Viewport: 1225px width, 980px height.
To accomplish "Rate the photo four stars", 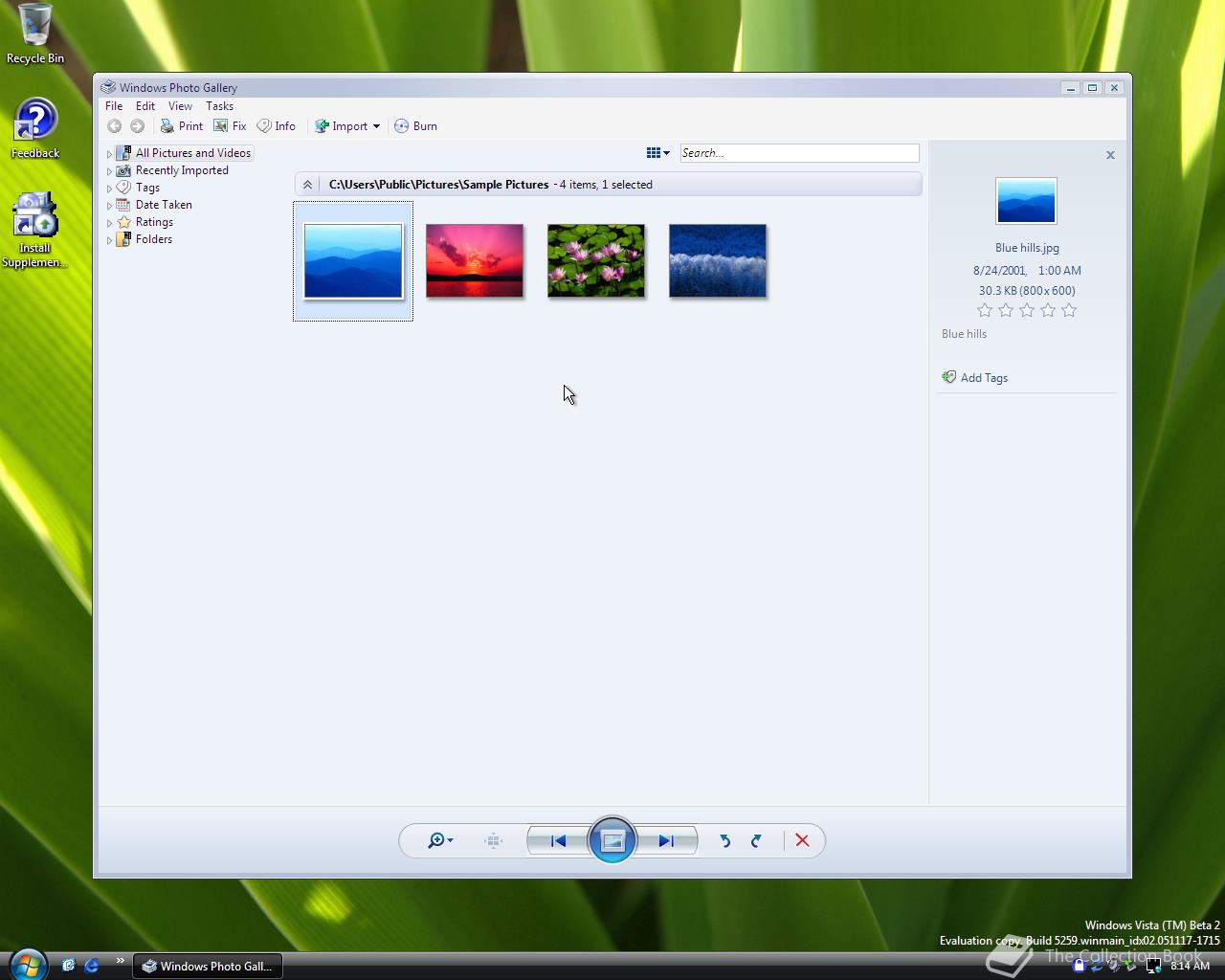I will [x=1048, y=310].
